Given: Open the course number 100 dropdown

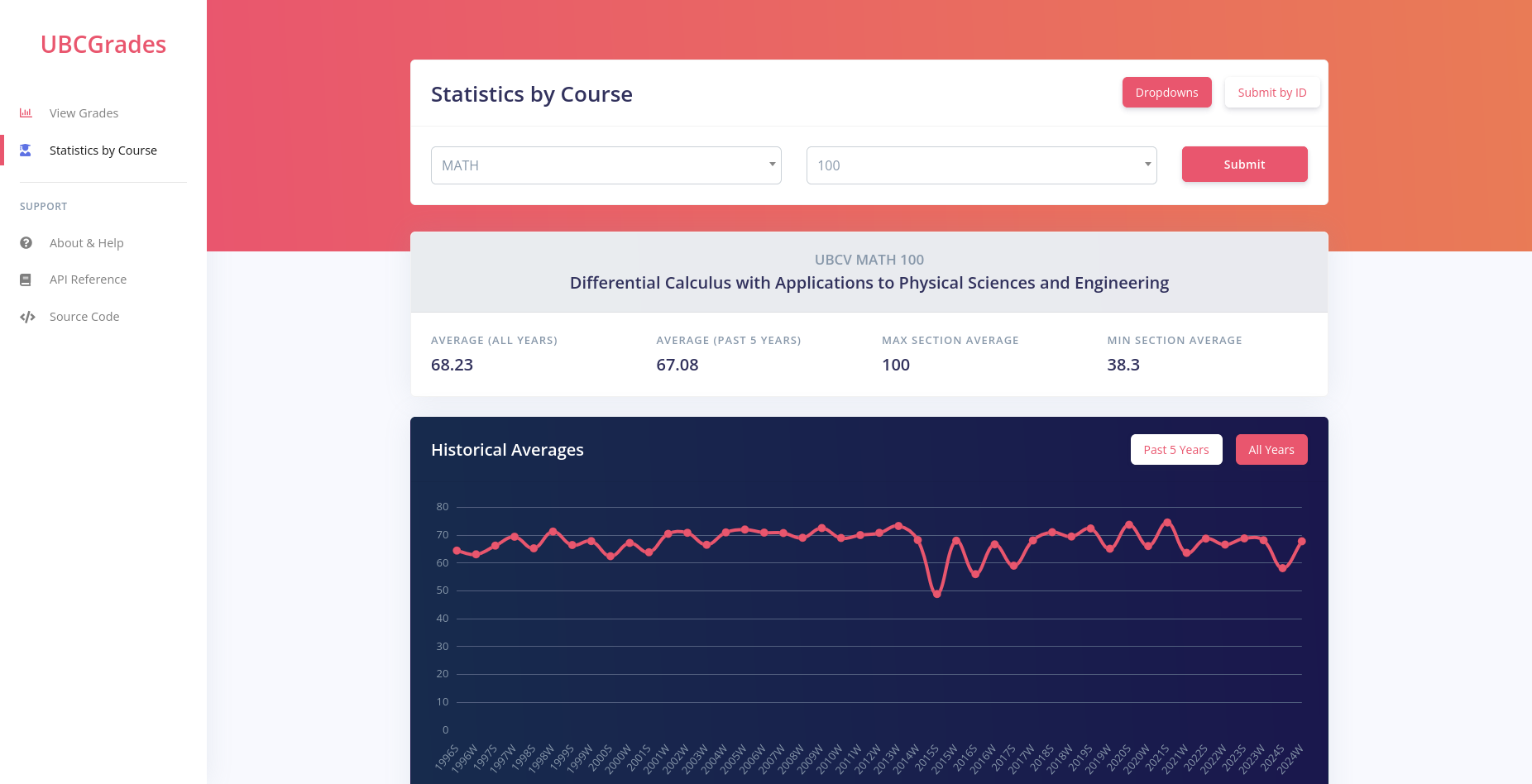Looking at the screenshot, I should point(981,165).
